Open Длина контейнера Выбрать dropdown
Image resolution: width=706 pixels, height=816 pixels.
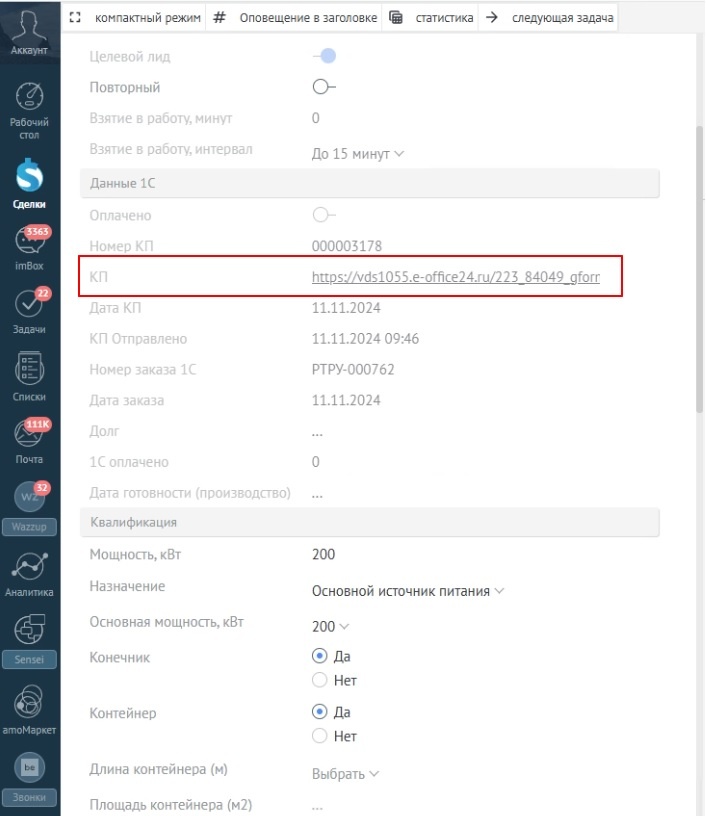click(346, 773)
